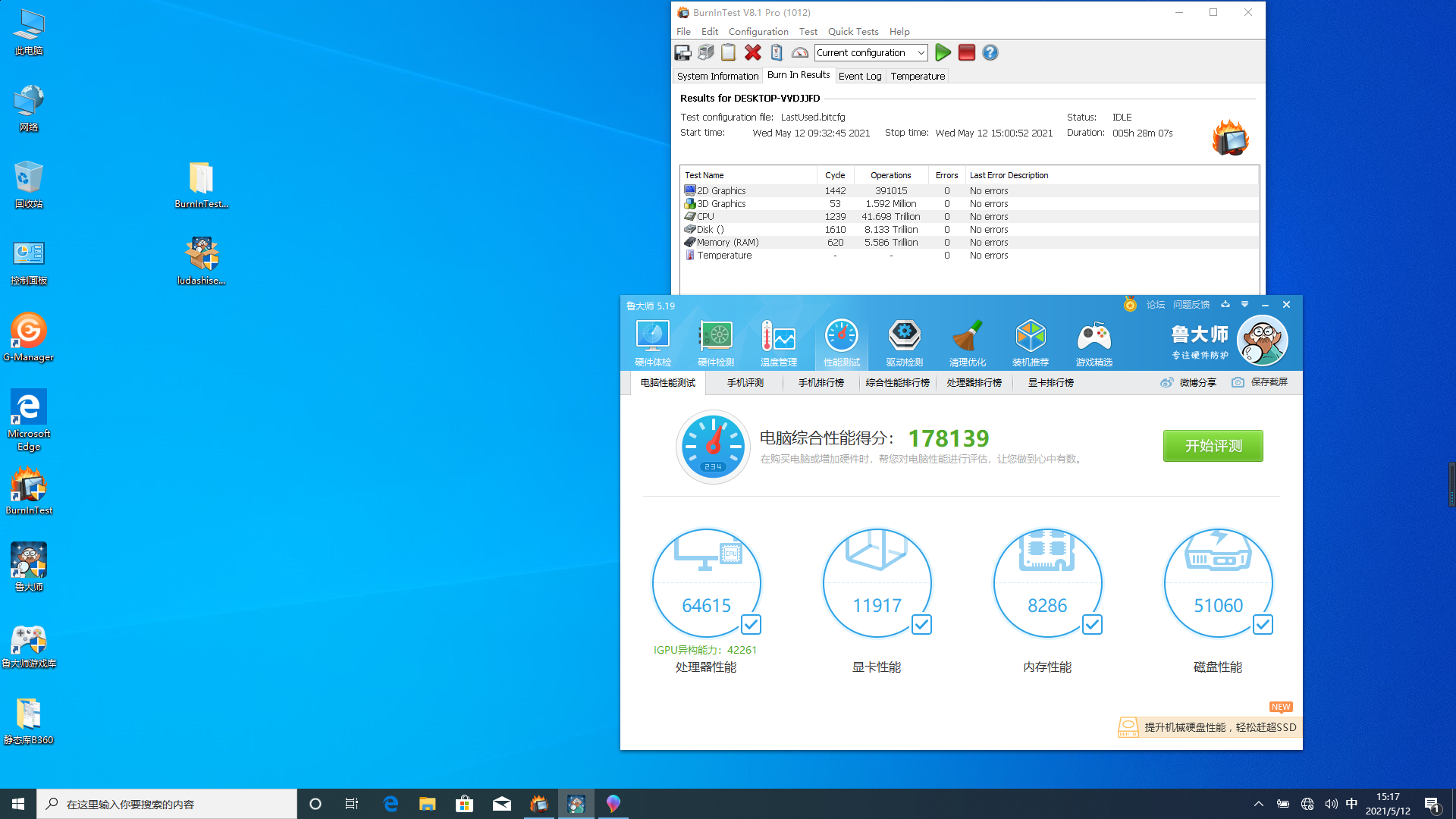
Task: Show hidden system tray icons chevron
Action: 1258,804
